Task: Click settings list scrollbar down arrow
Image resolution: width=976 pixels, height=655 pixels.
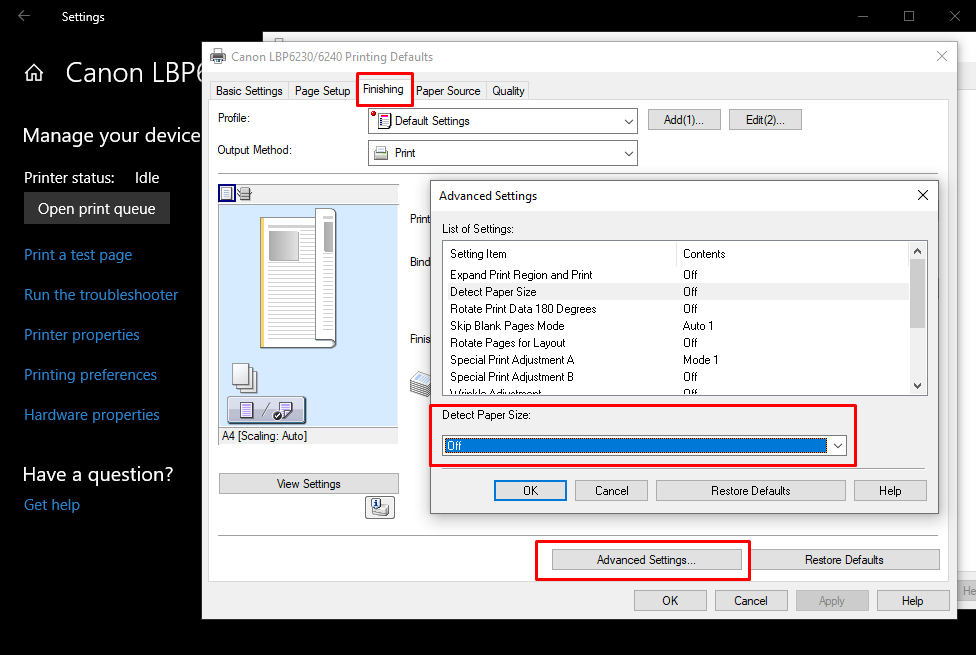Action: (917, 386)
